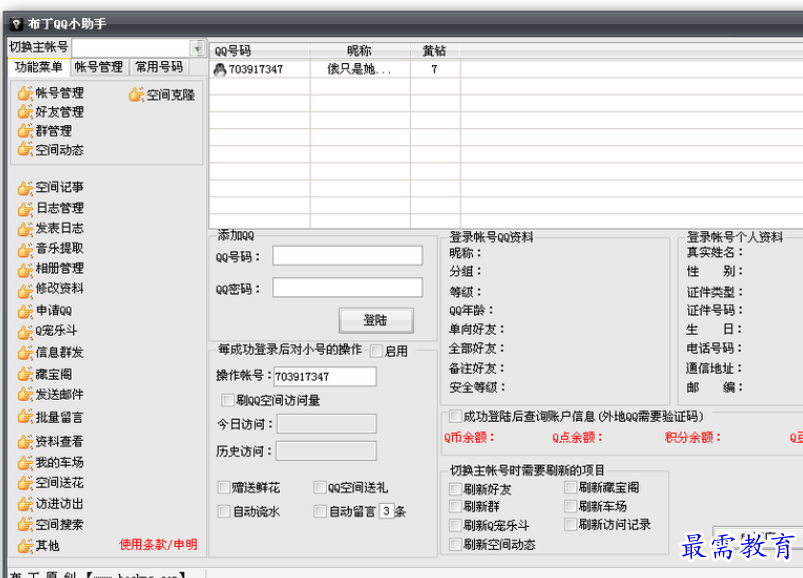The height and width of the screenshot is (578, 803).
Task: Expand the 切换主帐号 dropdown arrow
Action: tap(197, 48)
